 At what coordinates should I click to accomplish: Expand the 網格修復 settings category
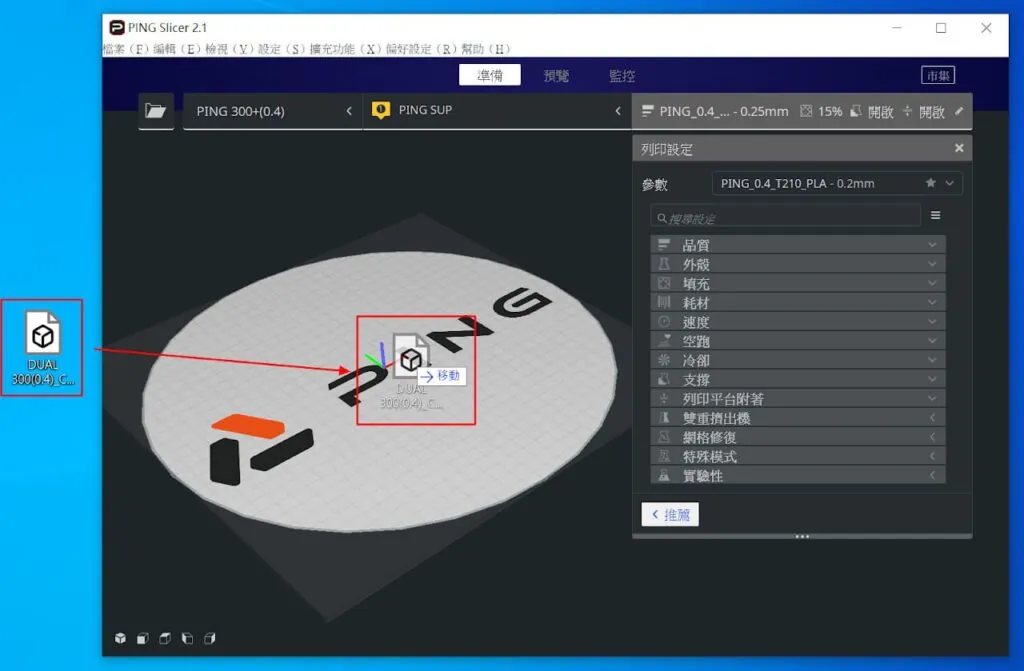click(x=798, y=437)
